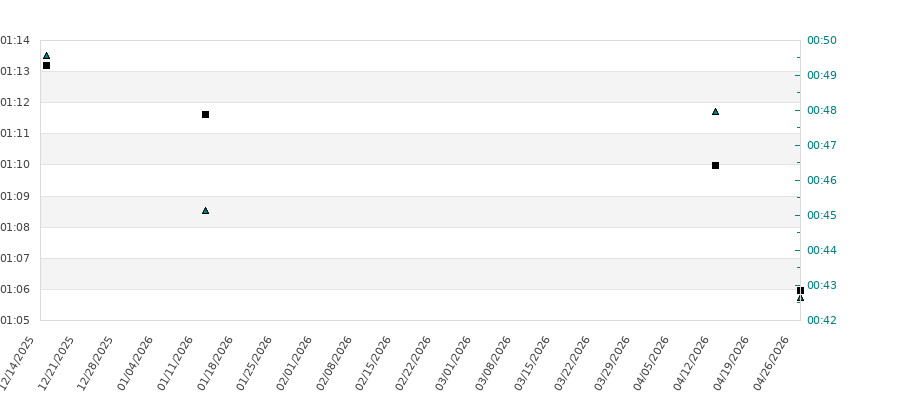Select the triangle marker at chart's right edge

[800, 298]
